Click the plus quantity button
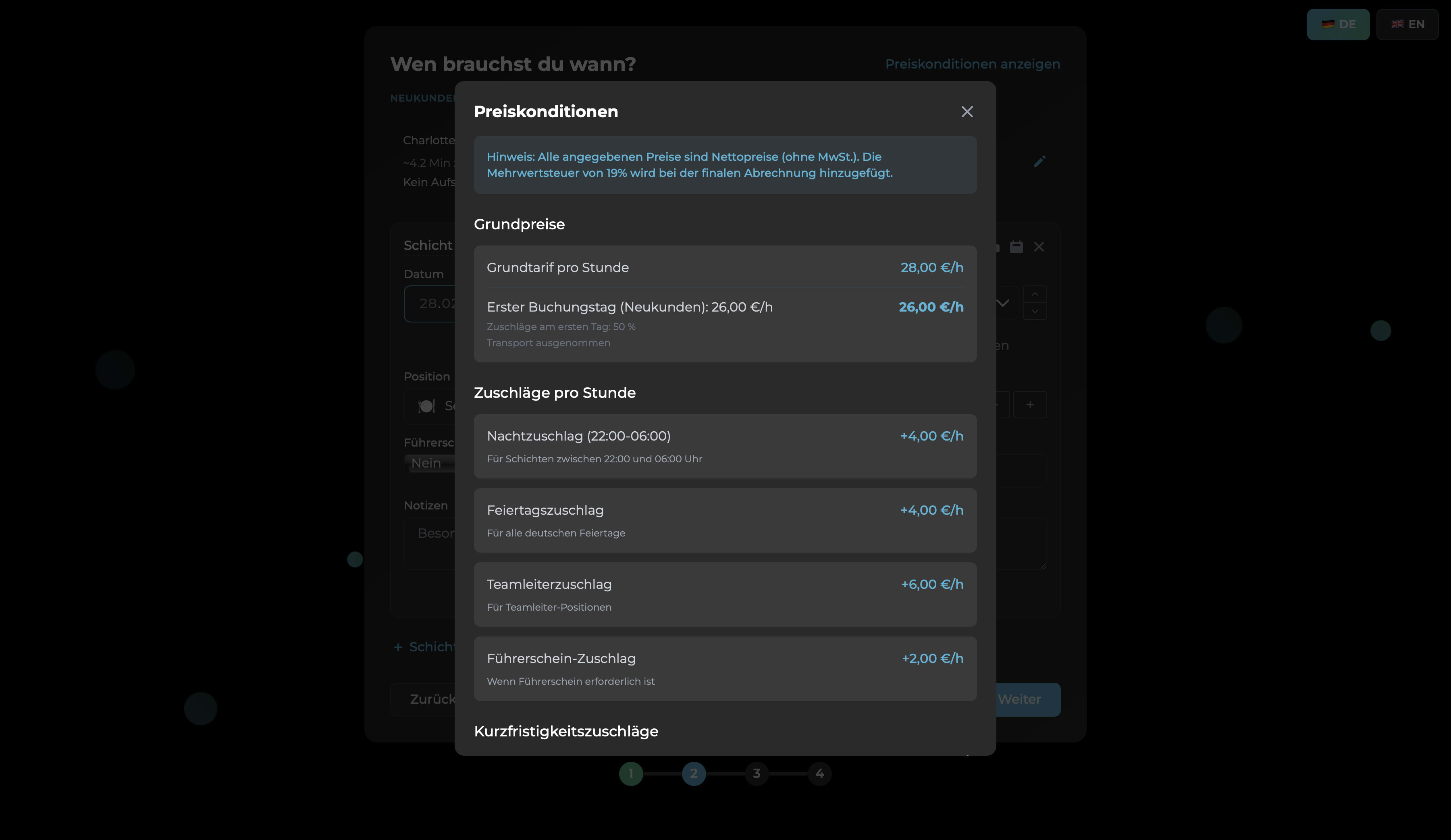Screen dimensions: 1451x840 [x=1029, y=405]
